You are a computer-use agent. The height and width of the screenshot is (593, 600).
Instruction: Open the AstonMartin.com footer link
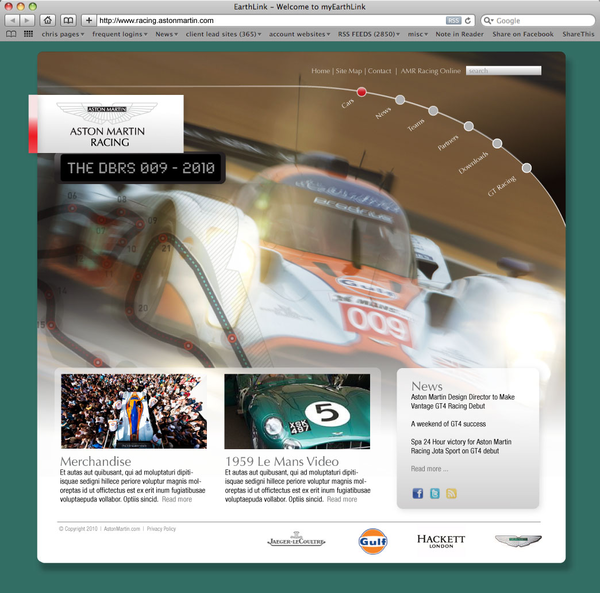(122, 529)
